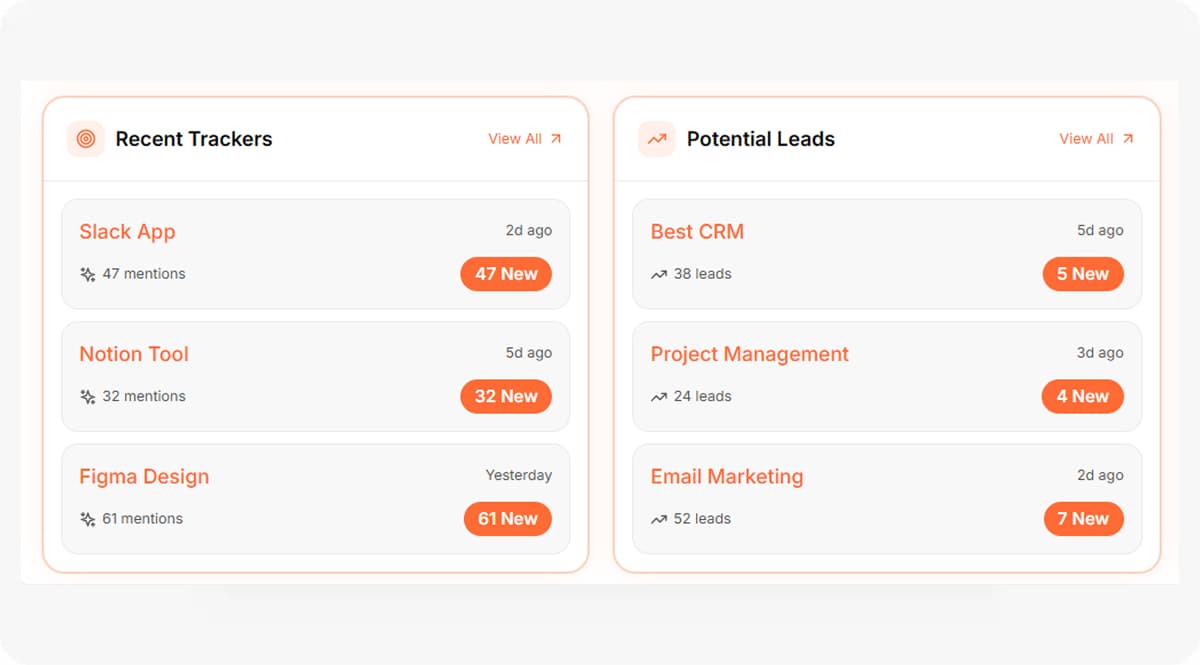Screen dimensions: 1200x665
Task: Click the 5 New badge on Best CRM
Action: pos(1083,273)
